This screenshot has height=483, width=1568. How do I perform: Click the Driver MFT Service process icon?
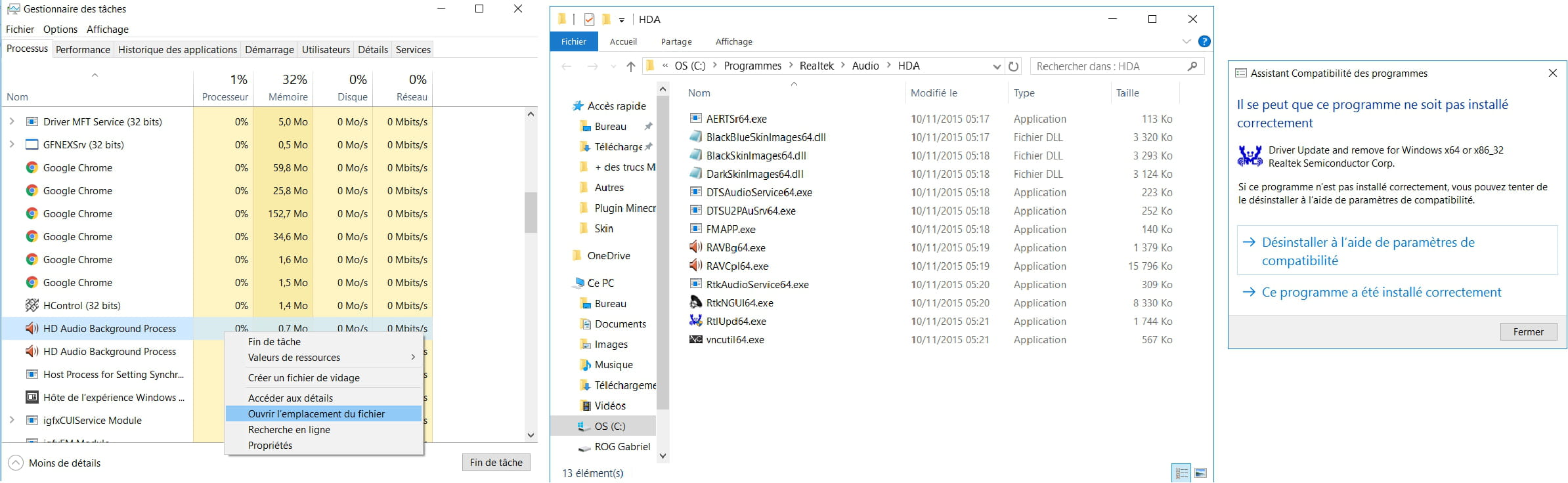(32, 121)
